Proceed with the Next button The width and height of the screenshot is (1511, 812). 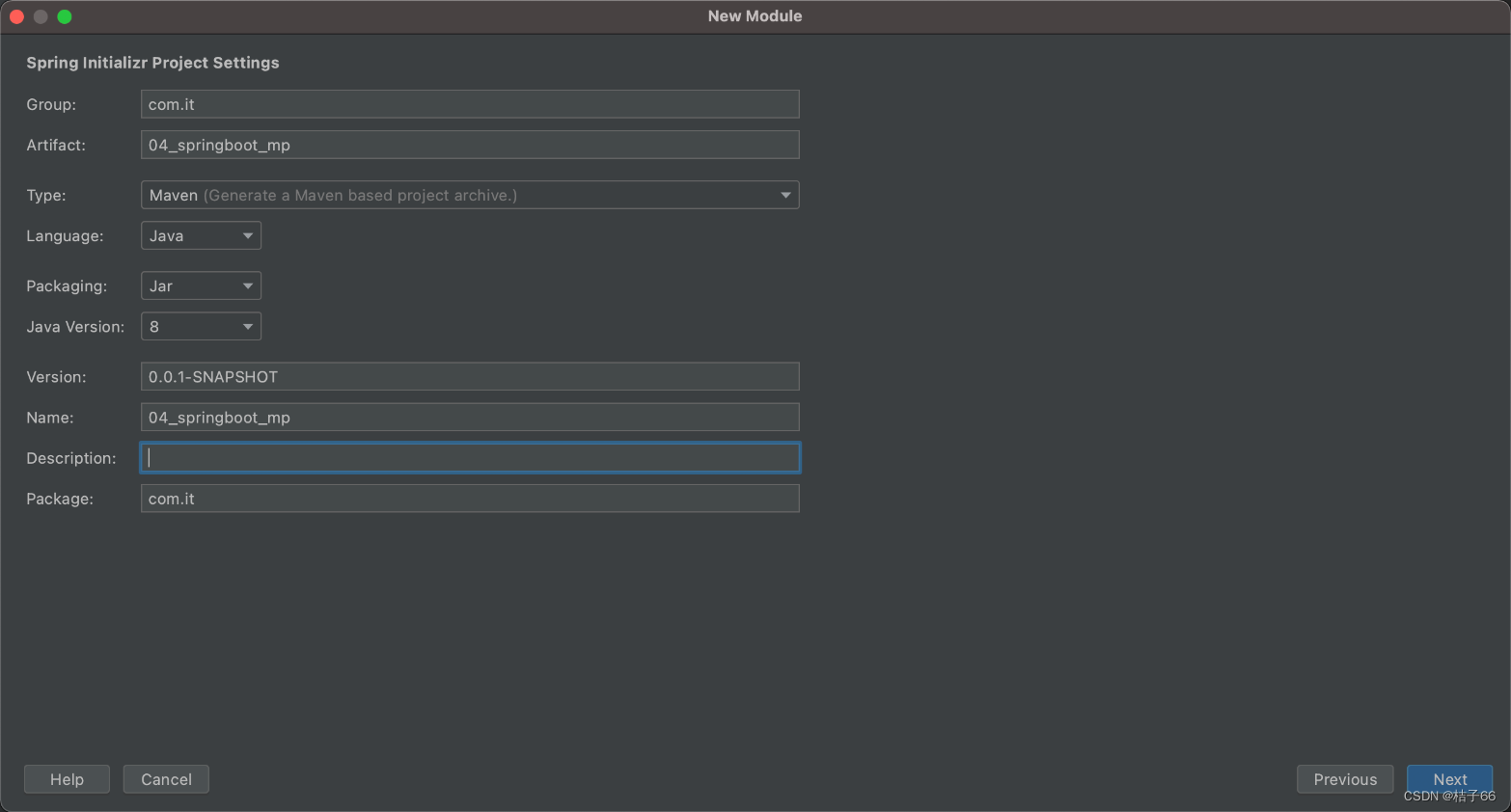click(1449, 779)
